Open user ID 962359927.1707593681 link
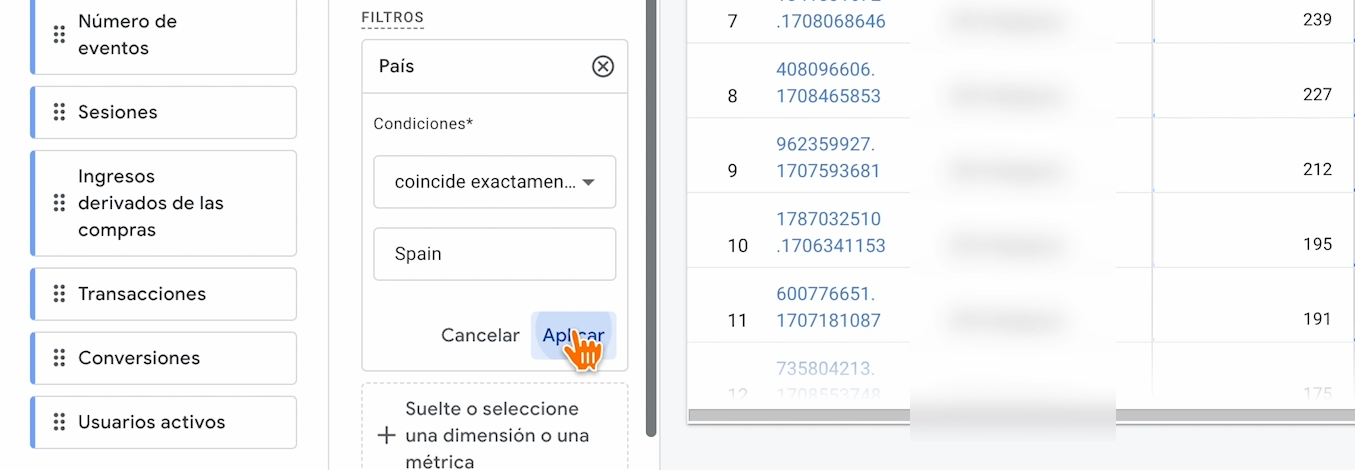 (x=828, y=157)
